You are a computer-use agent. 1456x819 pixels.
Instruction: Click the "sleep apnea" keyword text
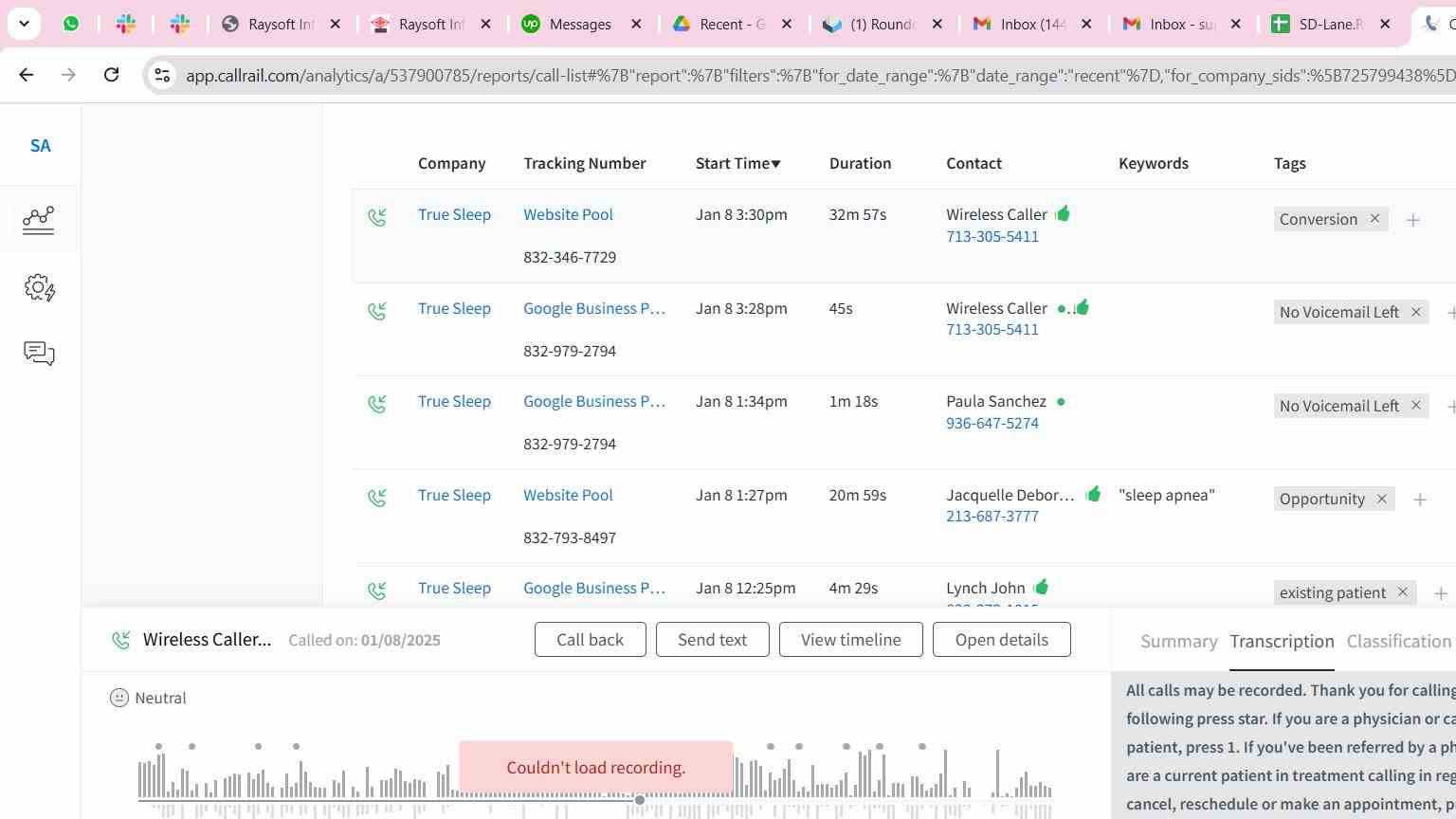(1166, 495)
